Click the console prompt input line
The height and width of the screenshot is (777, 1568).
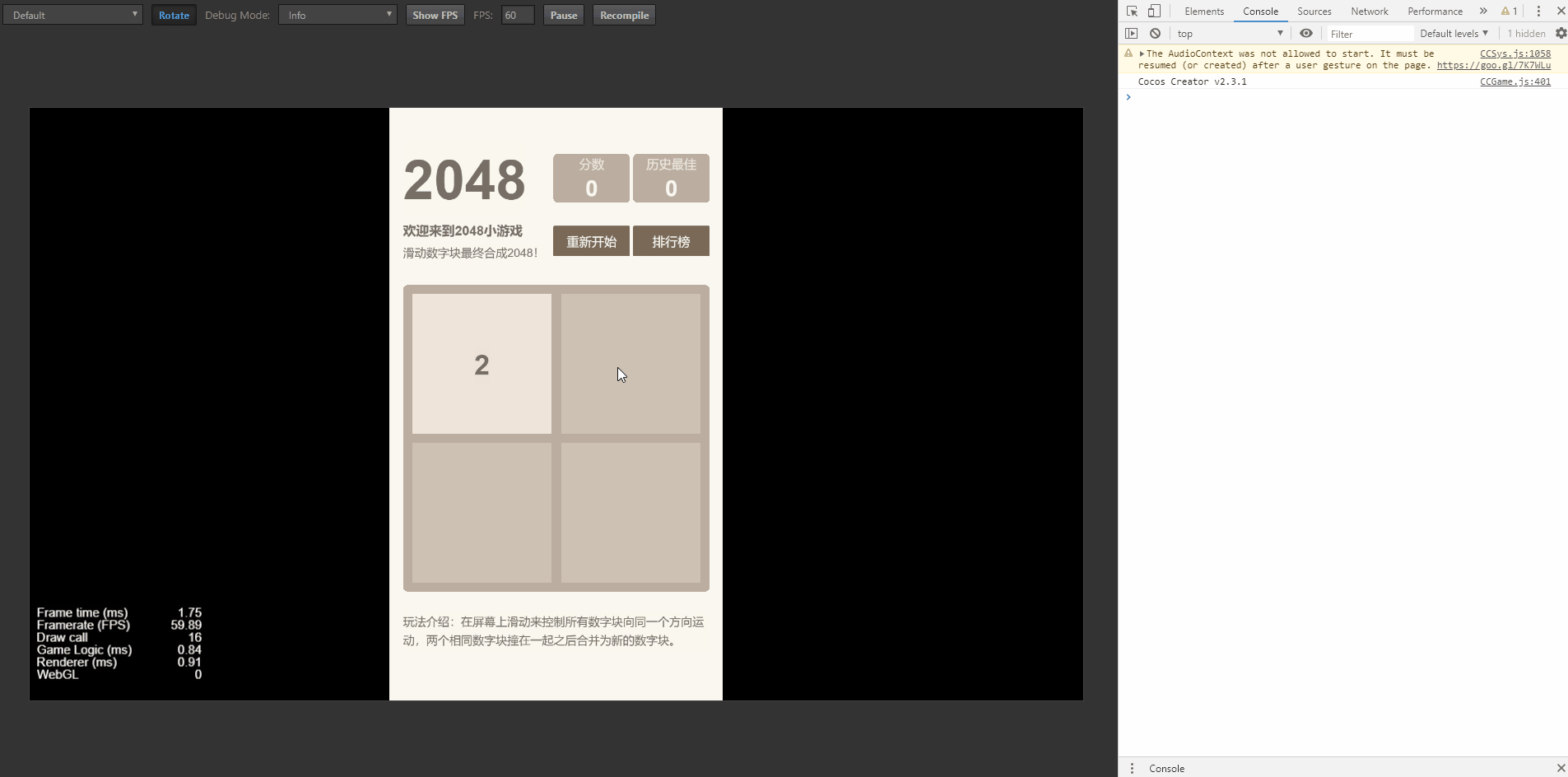click(1350, 97)
